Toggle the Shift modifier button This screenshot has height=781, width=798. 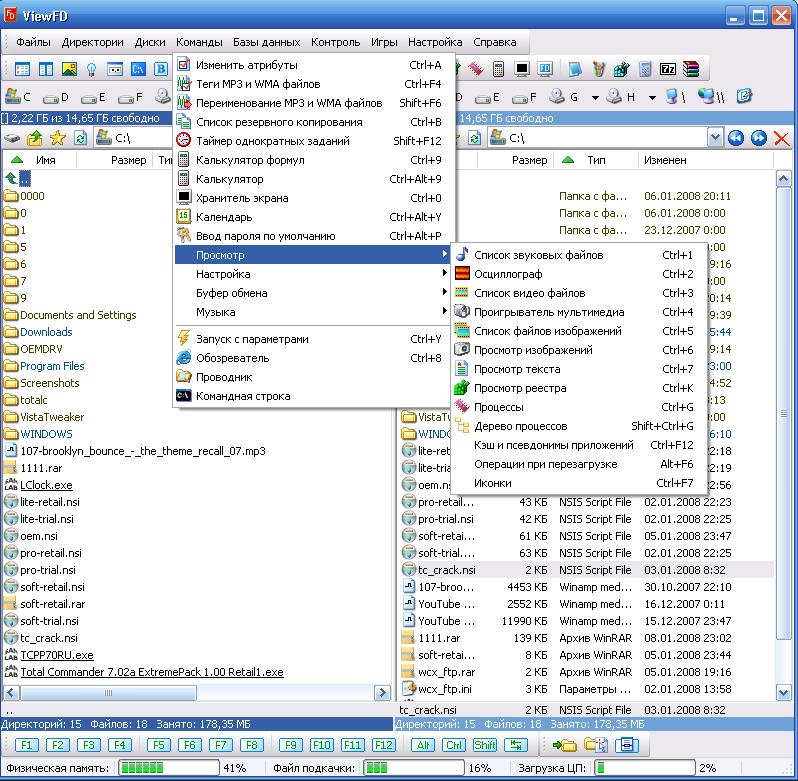pyautogui.click(x=485, y=745)
